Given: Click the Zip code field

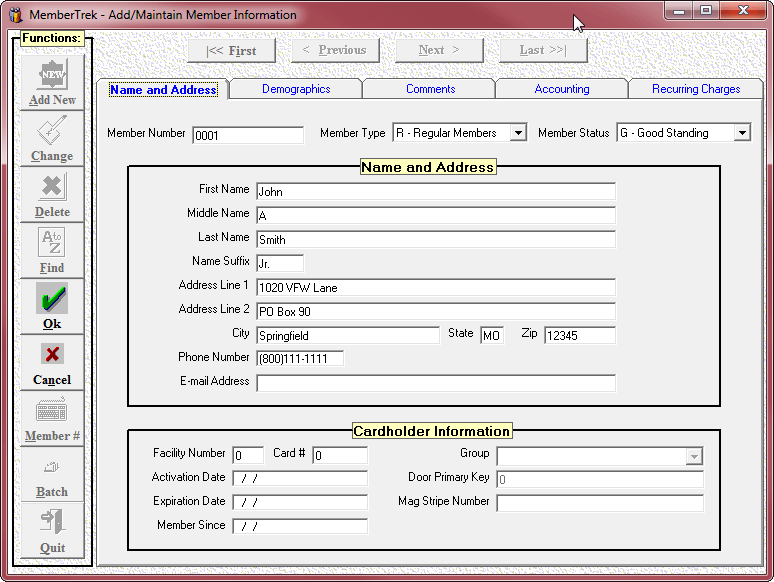Looking at the screenshot, I should (580, 336).
